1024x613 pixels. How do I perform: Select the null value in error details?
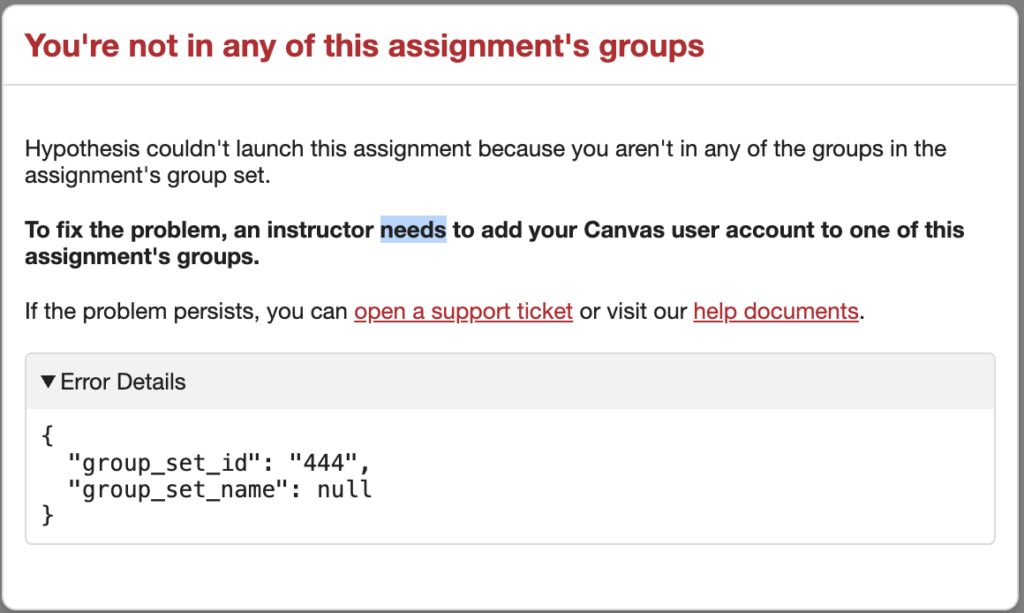(344, 489)
